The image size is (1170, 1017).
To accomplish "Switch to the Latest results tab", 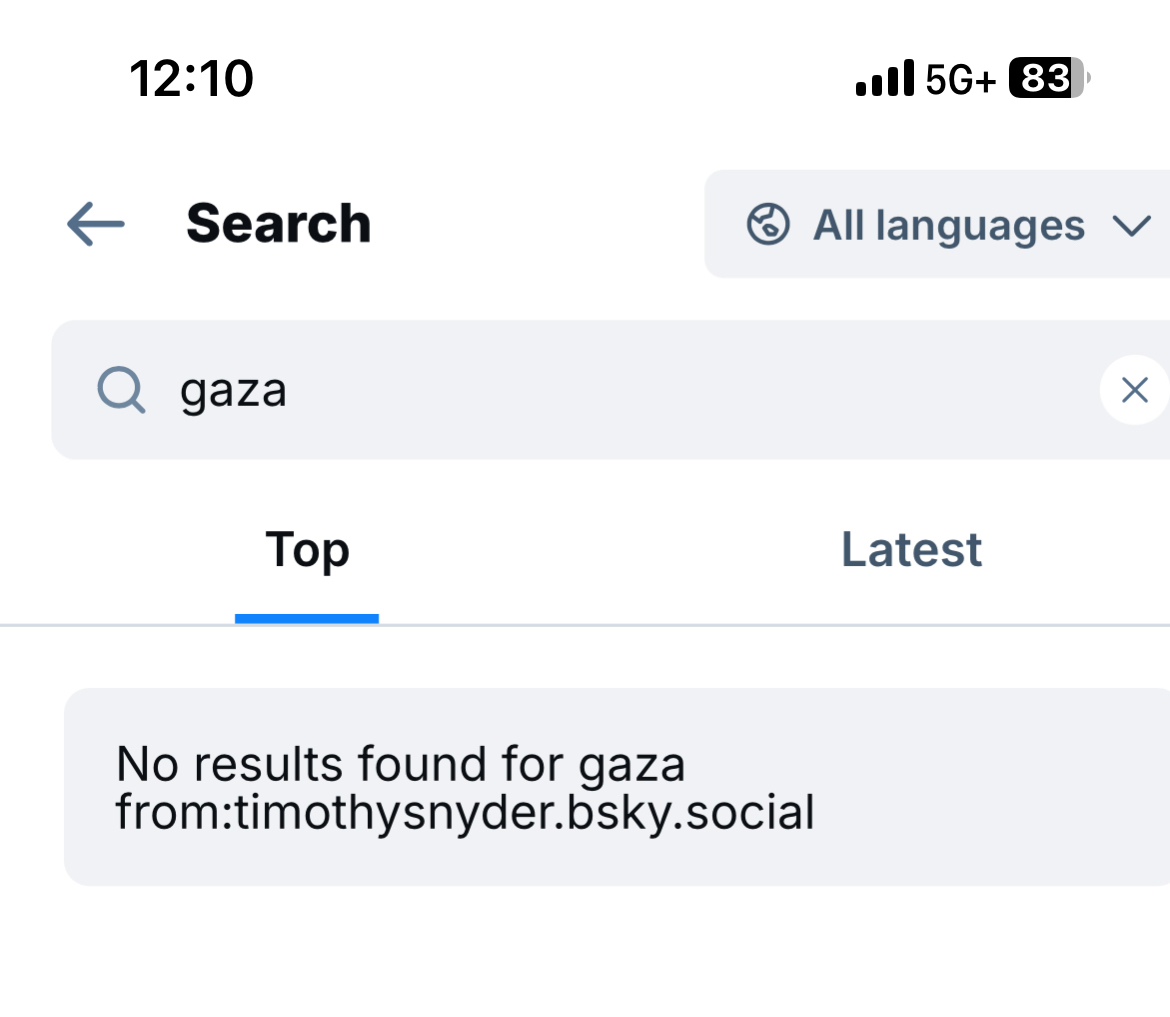I will click(x=911, y=550).
